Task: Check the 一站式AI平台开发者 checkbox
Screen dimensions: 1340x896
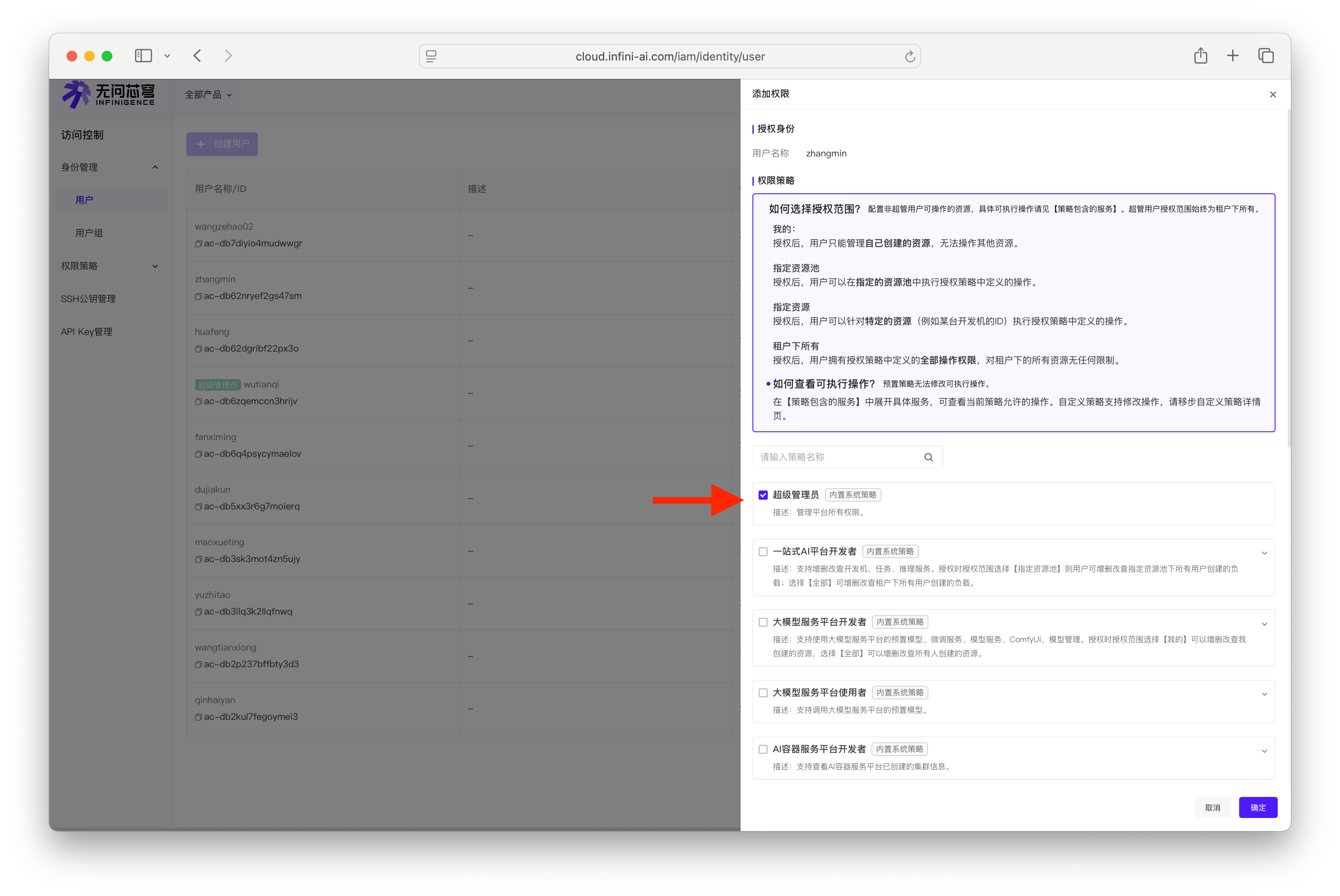Action: click(763, 551)
